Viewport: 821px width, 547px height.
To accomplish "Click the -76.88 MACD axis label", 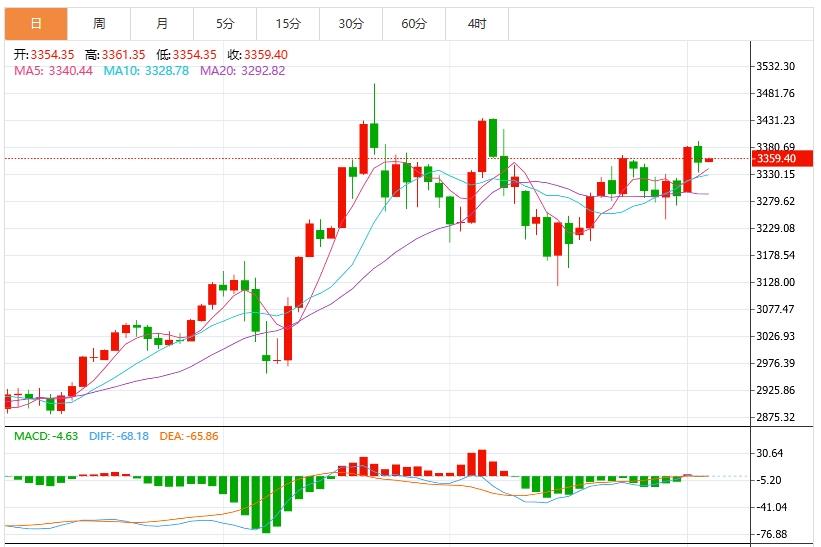I will tap(775, 534).
